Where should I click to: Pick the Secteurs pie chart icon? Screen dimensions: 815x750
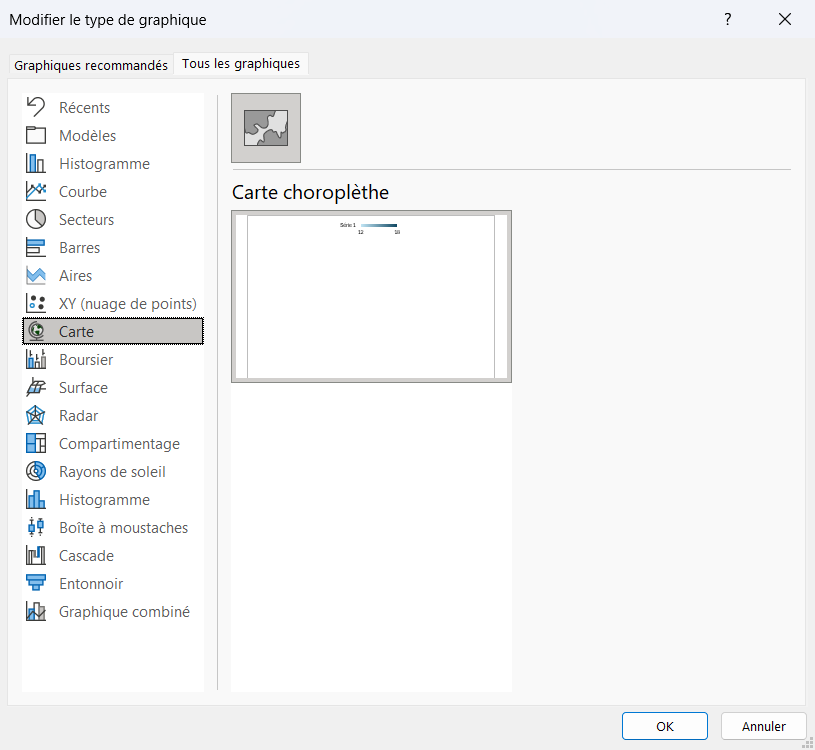pyautogui.click(x=36, y=219)
